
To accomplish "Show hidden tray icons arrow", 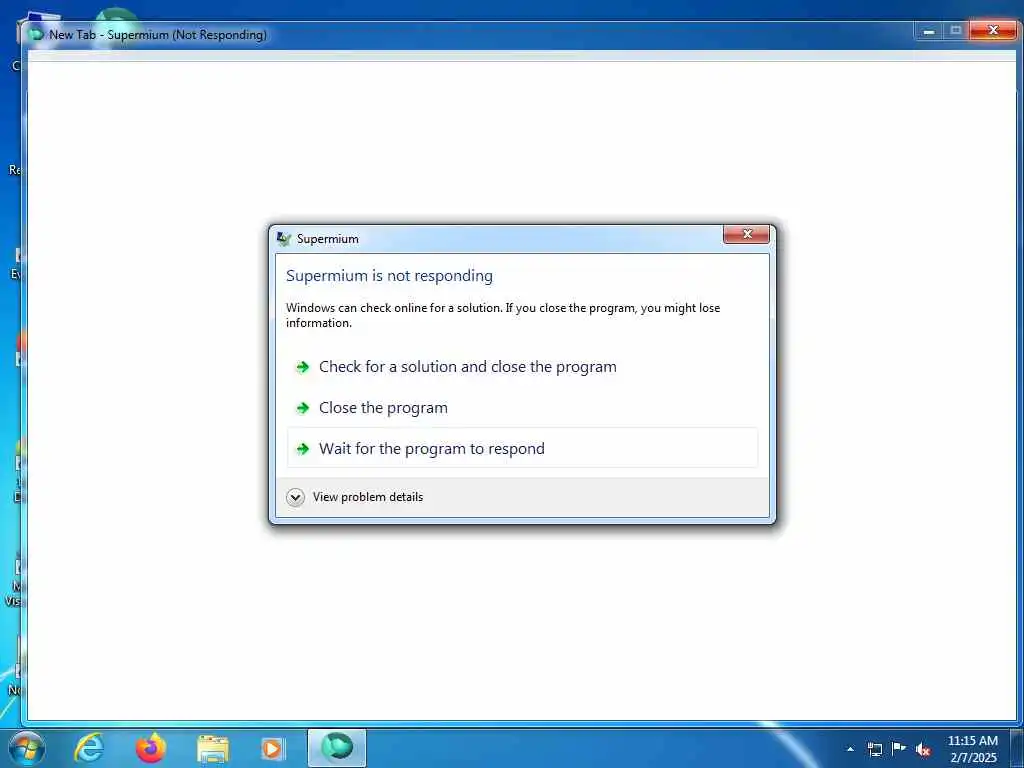I will [x=850, y=749].
